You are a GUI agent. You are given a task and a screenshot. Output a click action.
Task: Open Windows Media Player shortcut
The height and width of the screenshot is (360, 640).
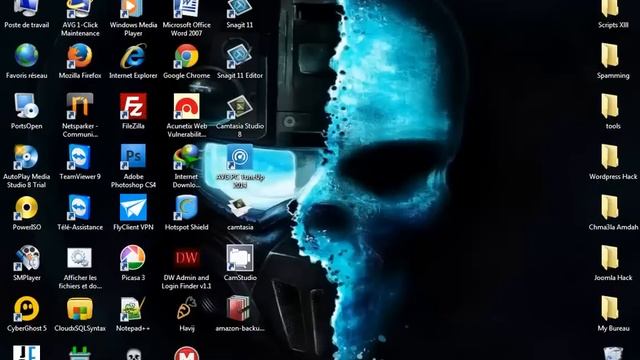[x=133, y=9]
